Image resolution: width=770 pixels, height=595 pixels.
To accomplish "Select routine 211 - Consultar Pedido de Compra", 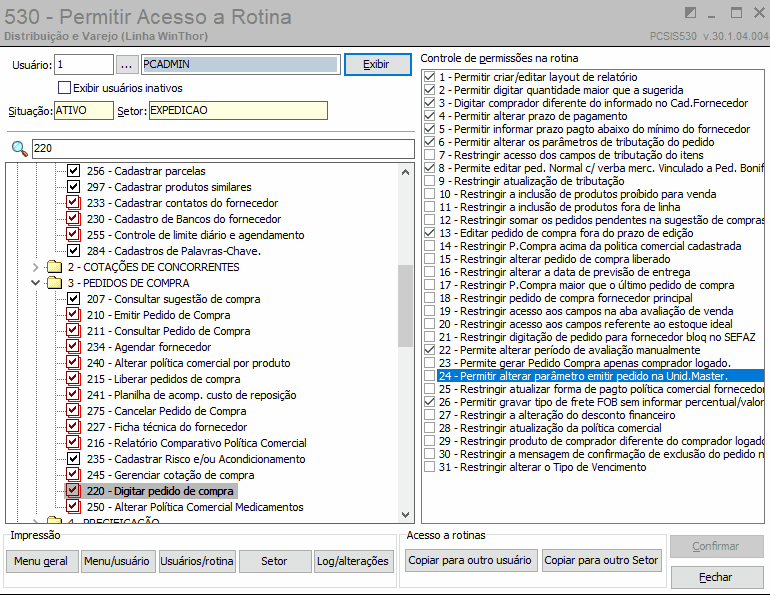I will click(x=168, y=331).
